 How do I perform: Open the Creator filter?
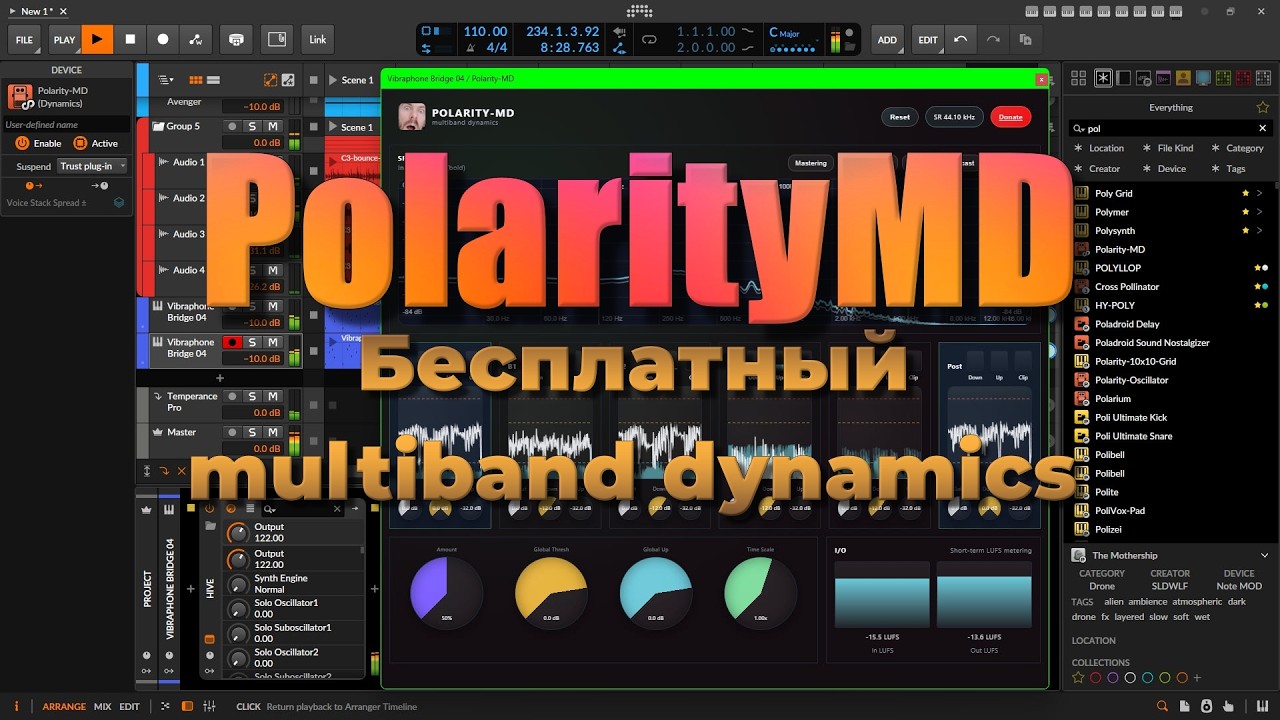[x=1097, y=169]
